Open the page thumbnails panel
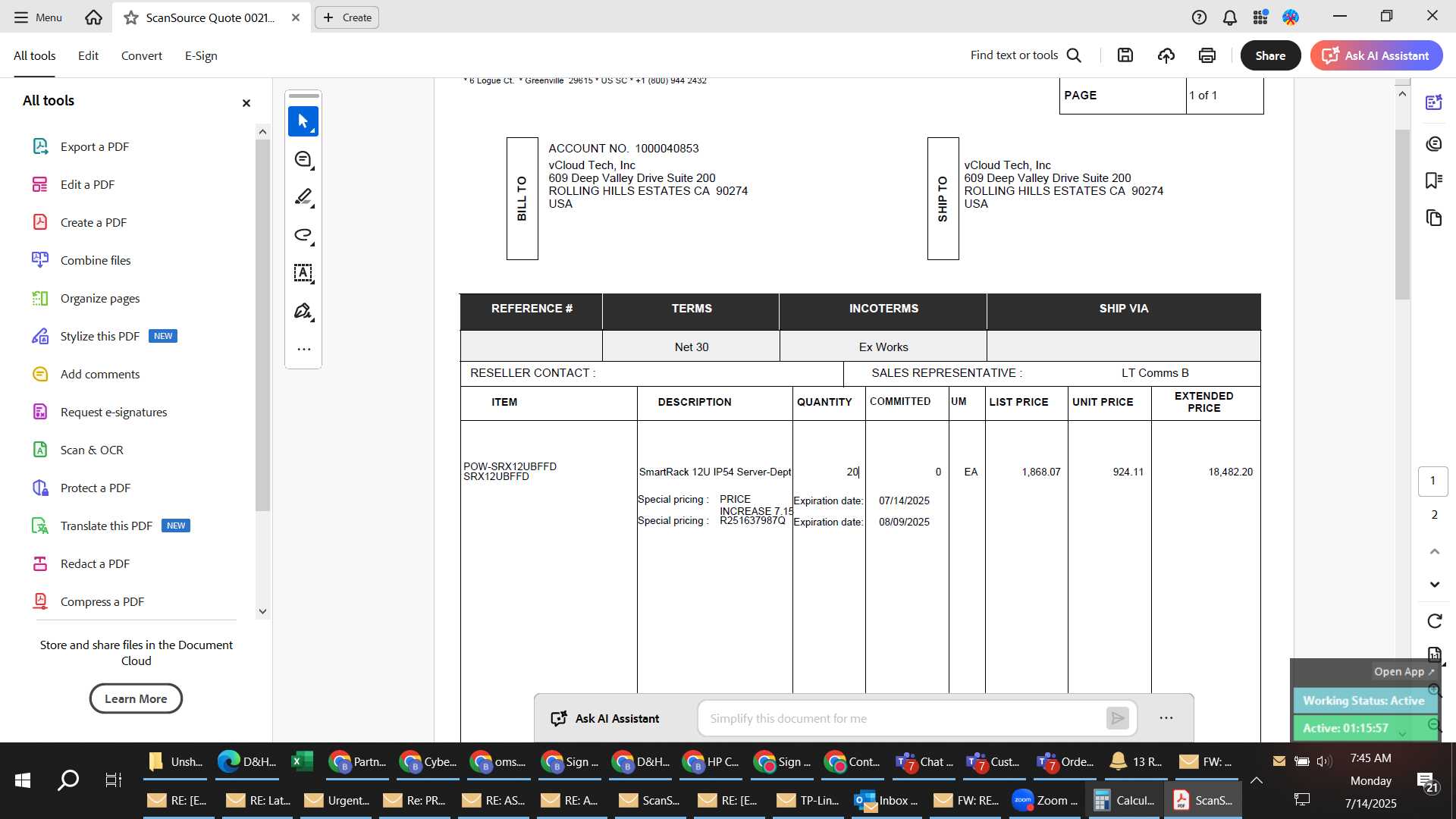This screenshot has width=1456, height=819. [1433, 218]
